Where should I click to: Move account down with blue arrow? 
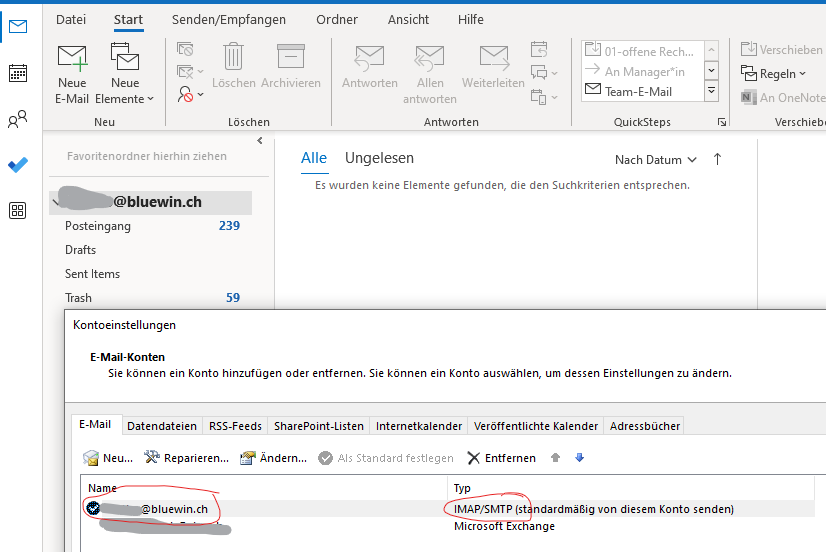coord(579,458)
